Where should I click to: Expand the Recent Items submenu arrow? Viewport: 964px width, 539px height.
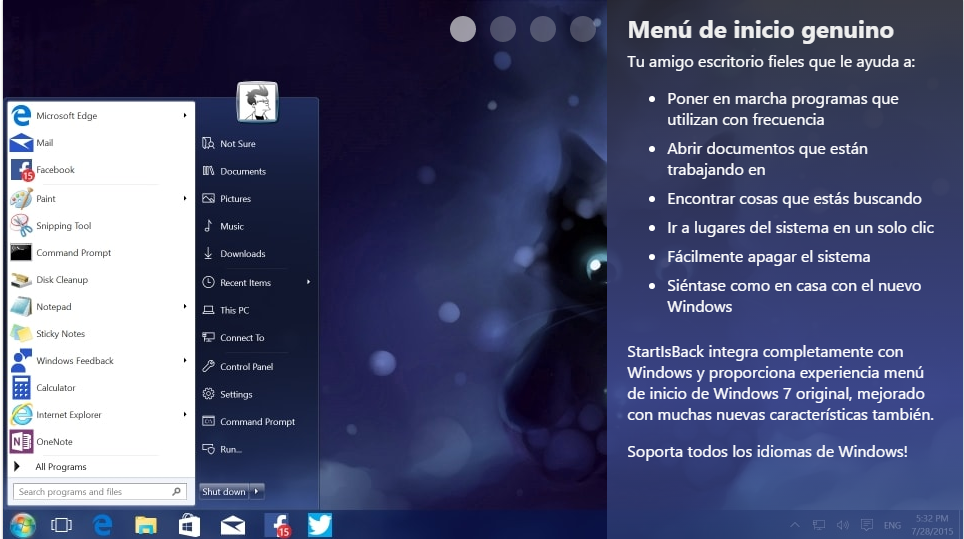coord(308,282)
